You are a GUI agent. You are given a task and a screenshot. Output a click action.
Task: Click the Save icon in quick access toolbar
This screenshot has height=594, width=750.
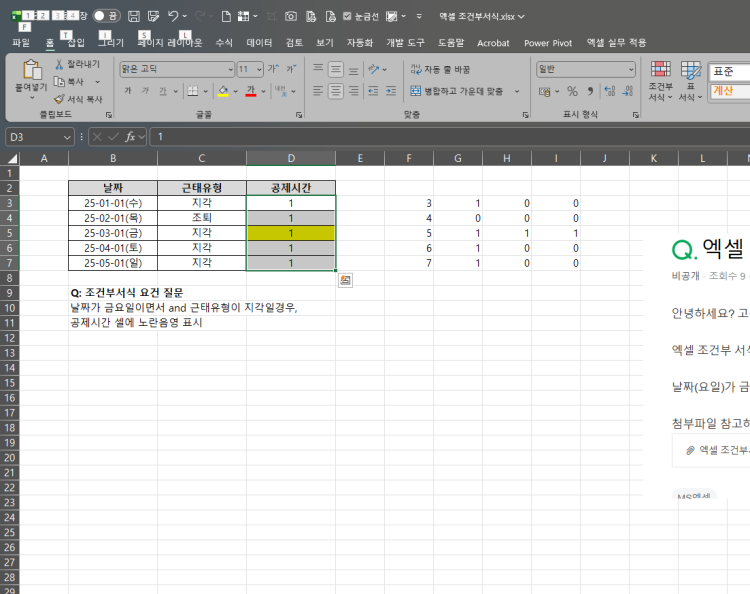pos(134,16)
